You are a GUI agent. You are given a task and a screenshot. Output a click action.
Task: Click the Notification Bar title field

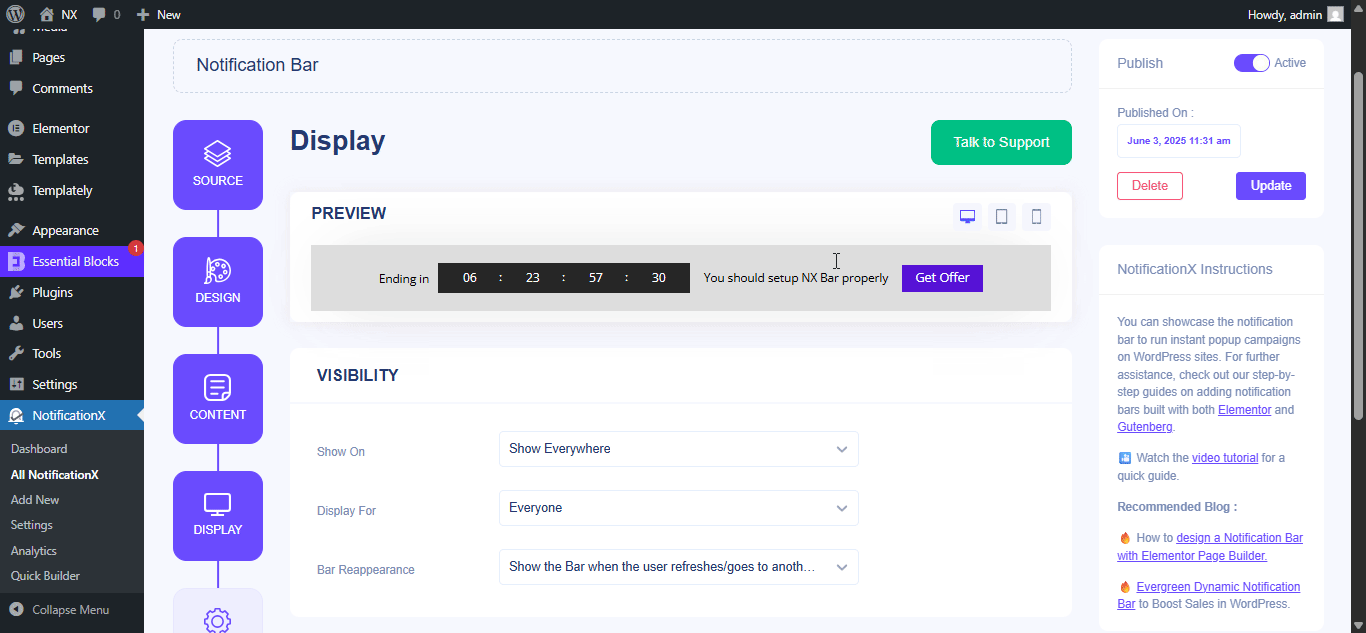622,66
